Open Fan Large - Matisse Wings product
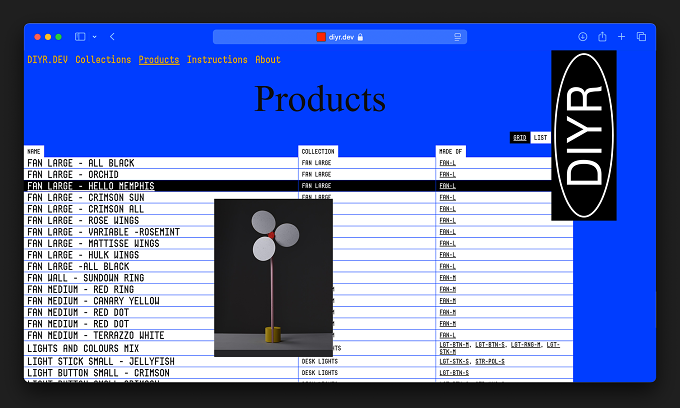Image resolution: width=680 pixels, height=408 pixels. [x=93, y=243]
